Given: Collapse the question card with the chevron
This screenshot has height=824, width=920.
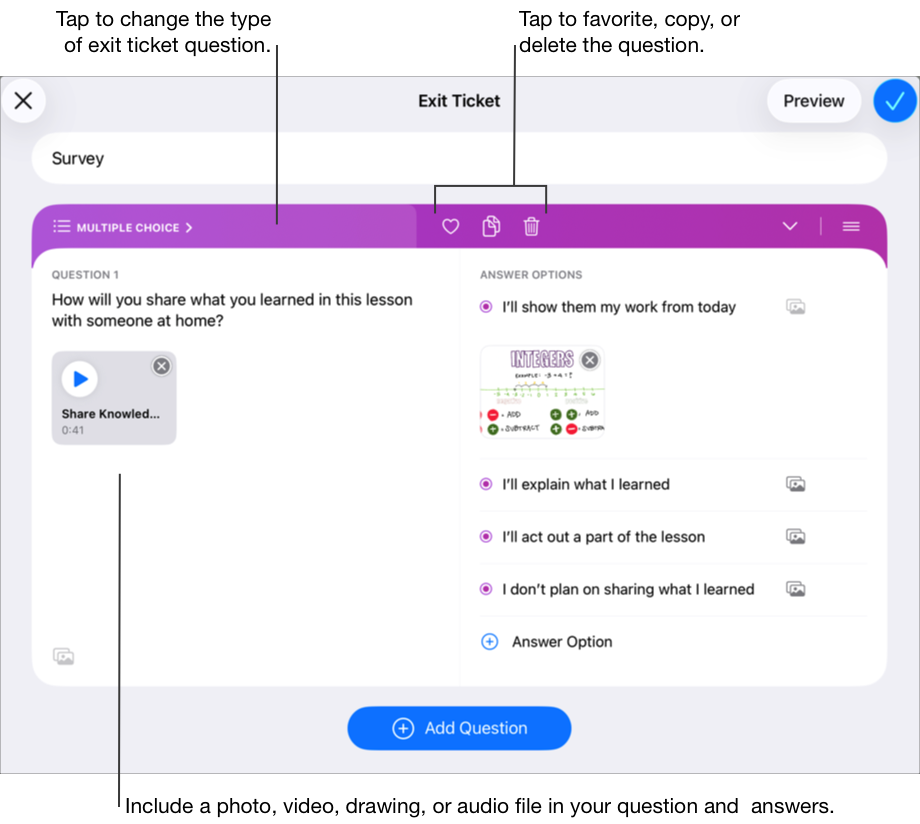Looking at the screenshot, I should [x=789, y=226].
